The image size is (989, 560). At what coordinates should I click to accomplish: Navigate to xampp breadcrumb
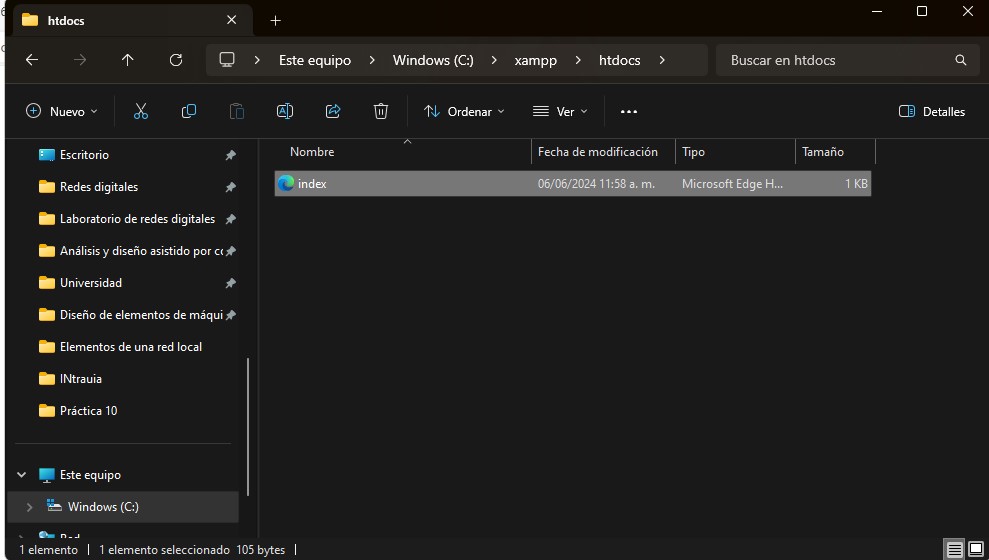[x=535, y=61]
